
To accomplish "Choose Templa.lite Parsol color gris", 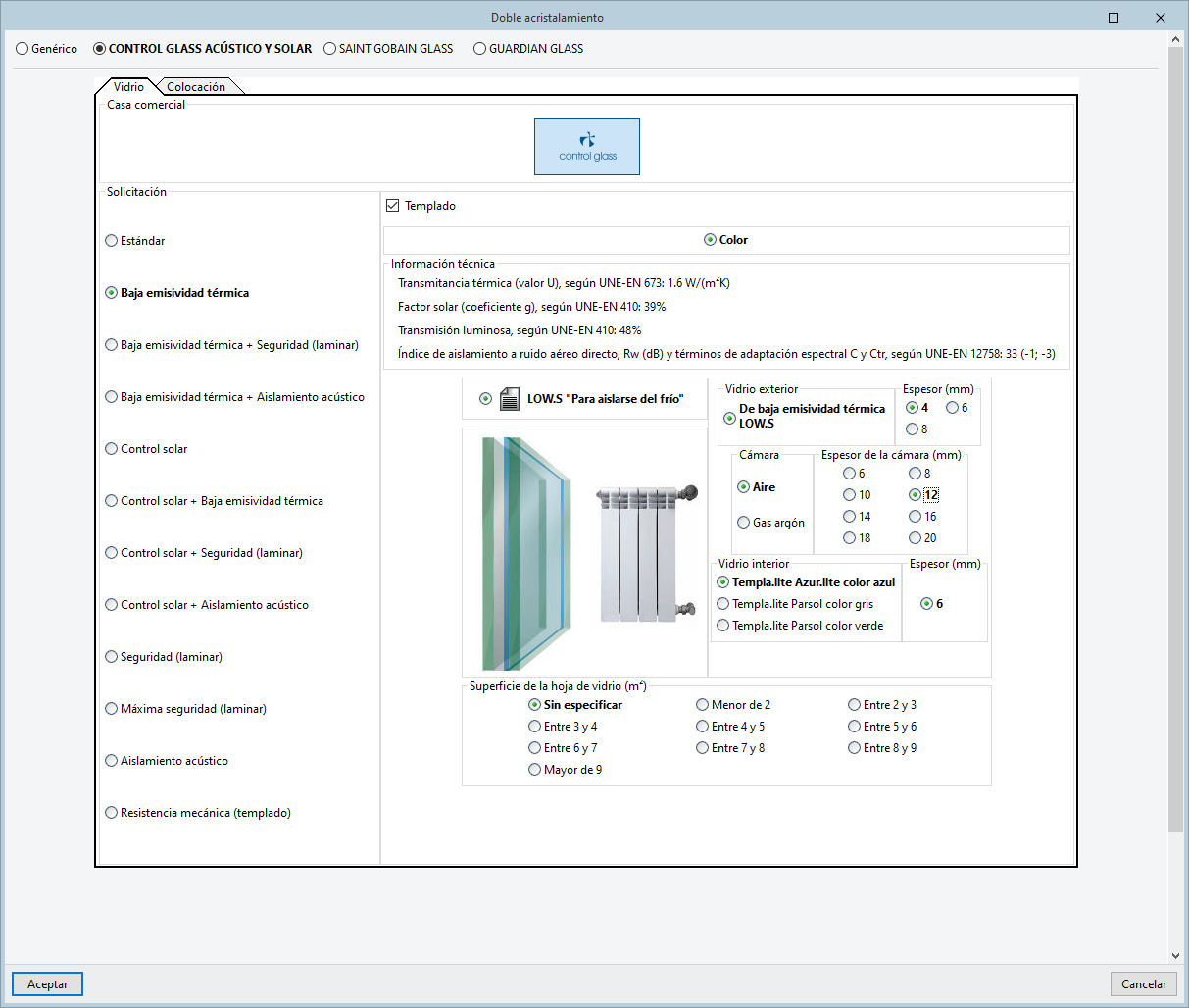I will 795,604.
